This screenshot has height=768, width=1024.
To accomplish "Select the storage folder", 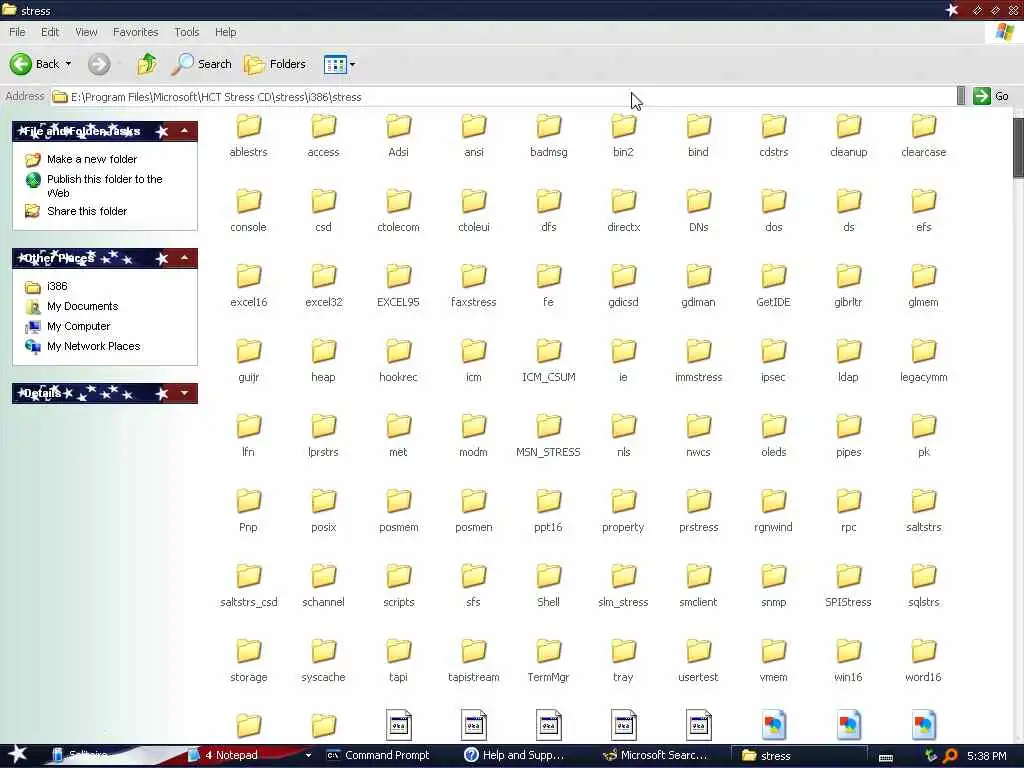I will point(248,662).
